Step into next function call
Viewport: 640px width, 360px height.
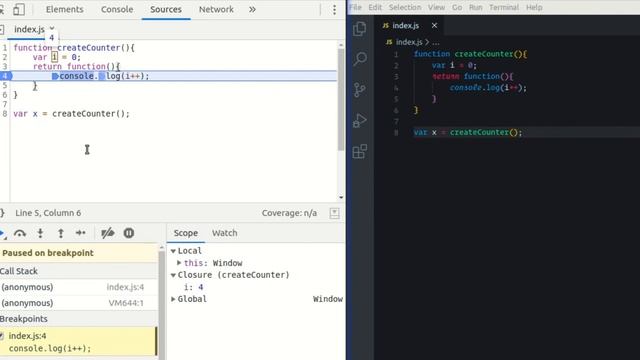(x=40, y=233)
